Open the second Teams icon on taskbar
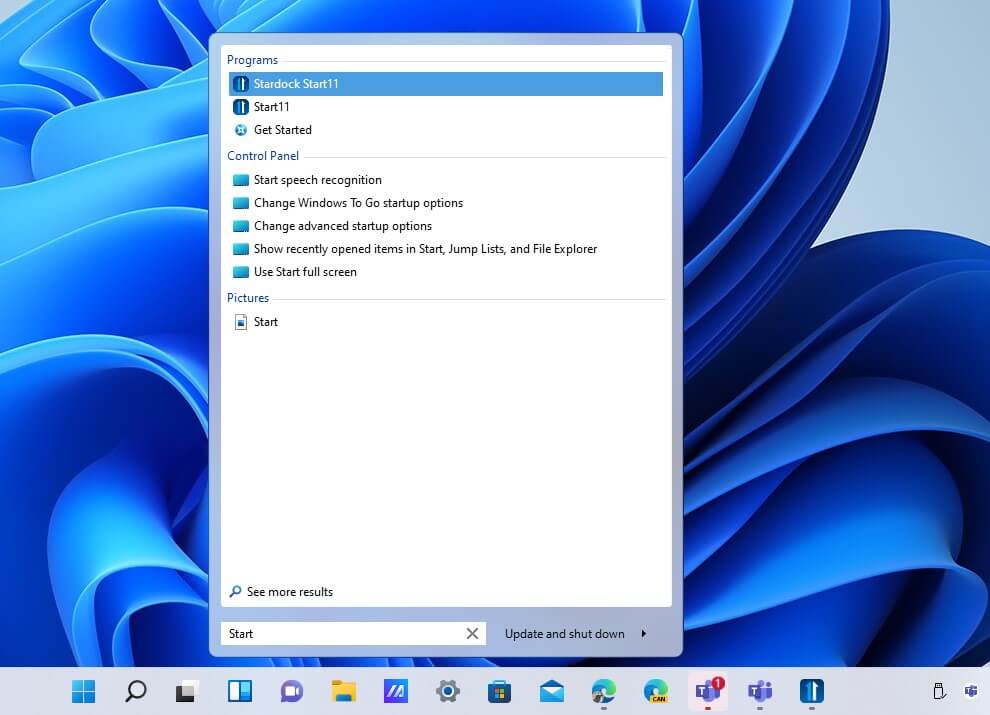This screenshot has width=990, height=715. point(760,691)
